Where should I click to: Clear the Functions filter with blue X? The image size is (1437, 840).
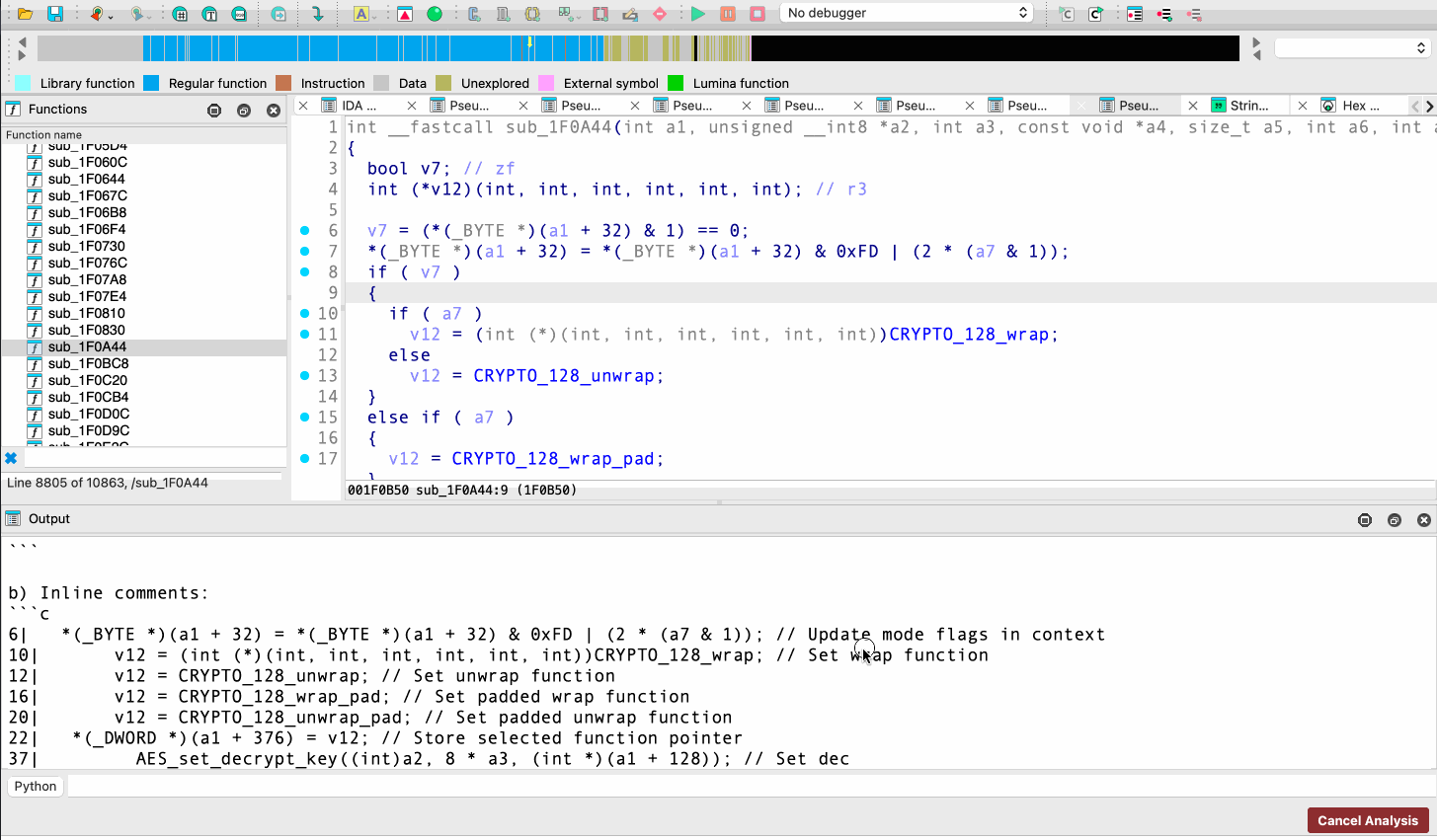pyautogui.click(x=11, y=458)
